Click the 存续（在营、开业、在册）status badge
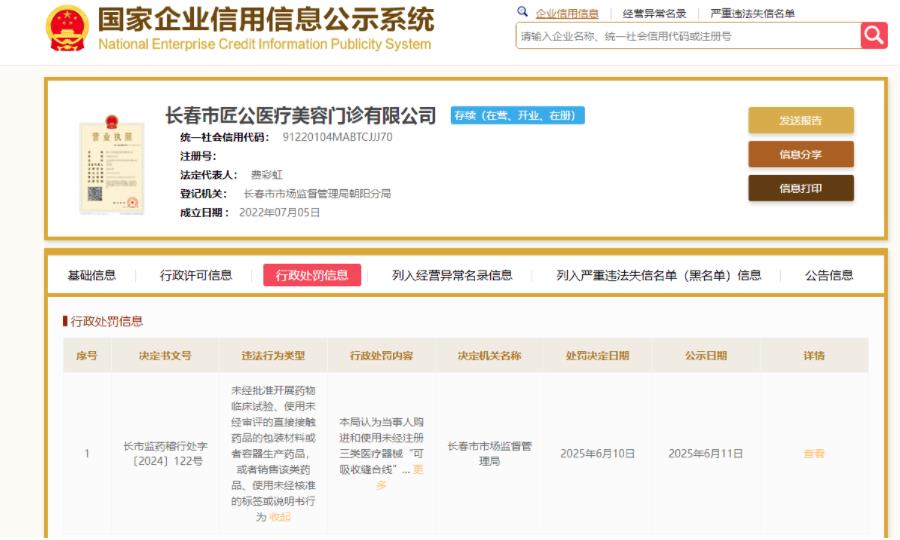Viewport: 900px width, 540px height. pyautogui.click(x=518, y=115)
